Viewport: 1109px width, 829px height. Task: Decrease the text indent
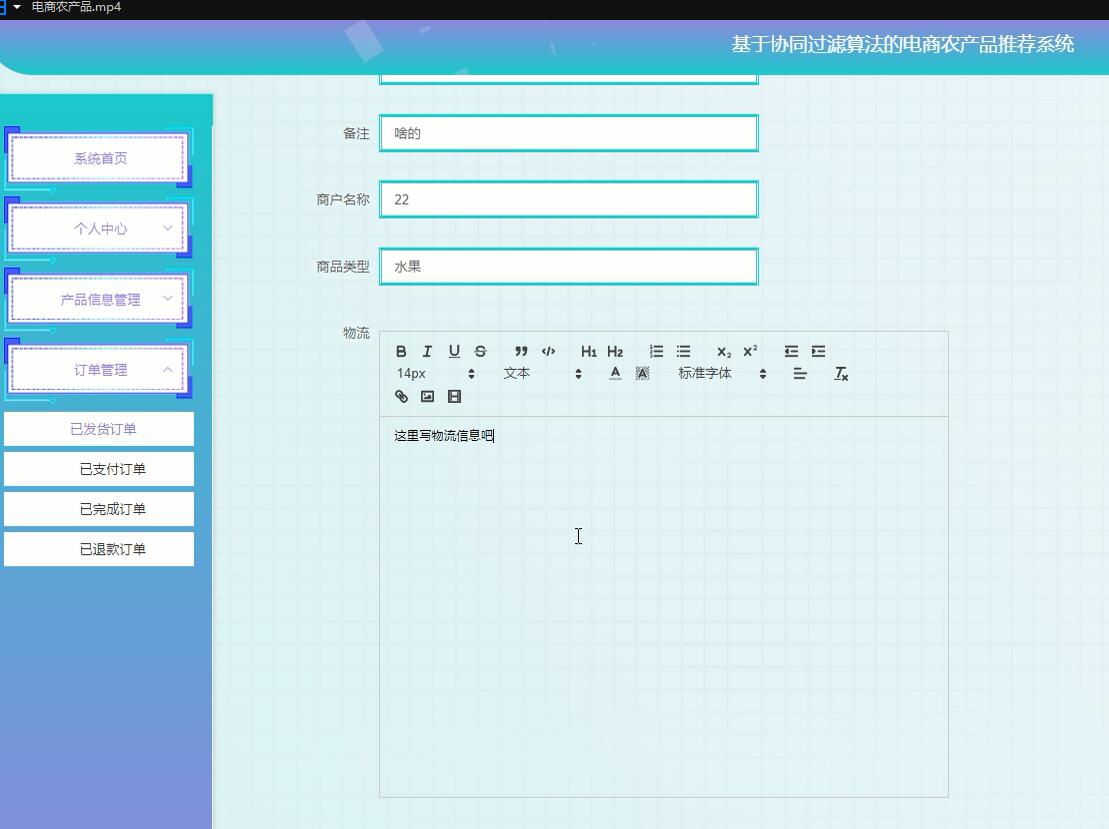click(x=791, y=352)
